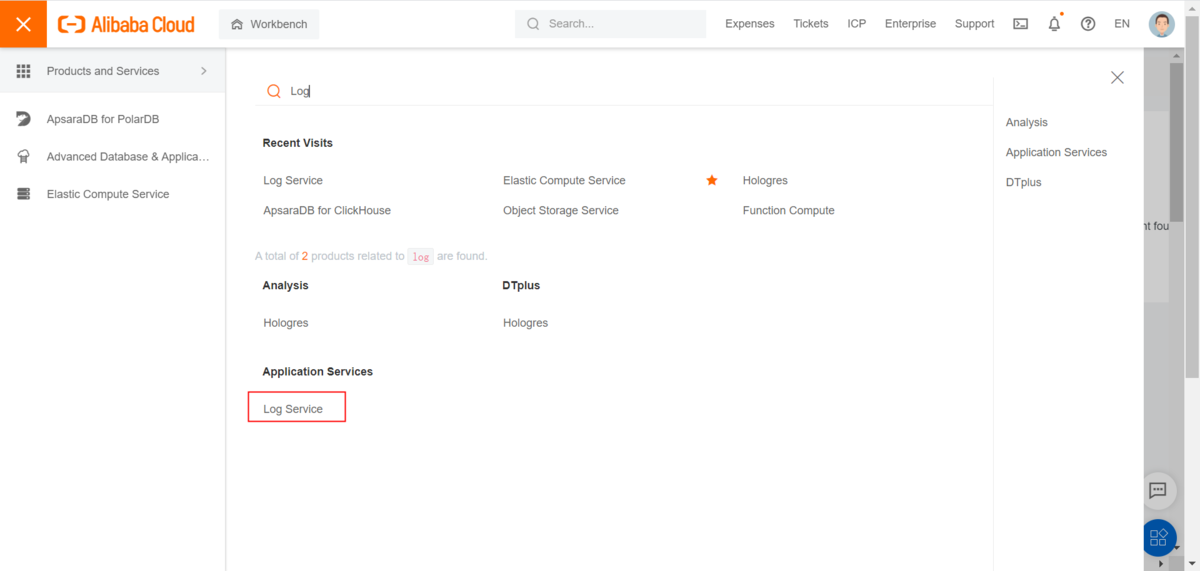Open the help question mark icon
This screenshot has width=1200, height=571.
click(1088, 24)
